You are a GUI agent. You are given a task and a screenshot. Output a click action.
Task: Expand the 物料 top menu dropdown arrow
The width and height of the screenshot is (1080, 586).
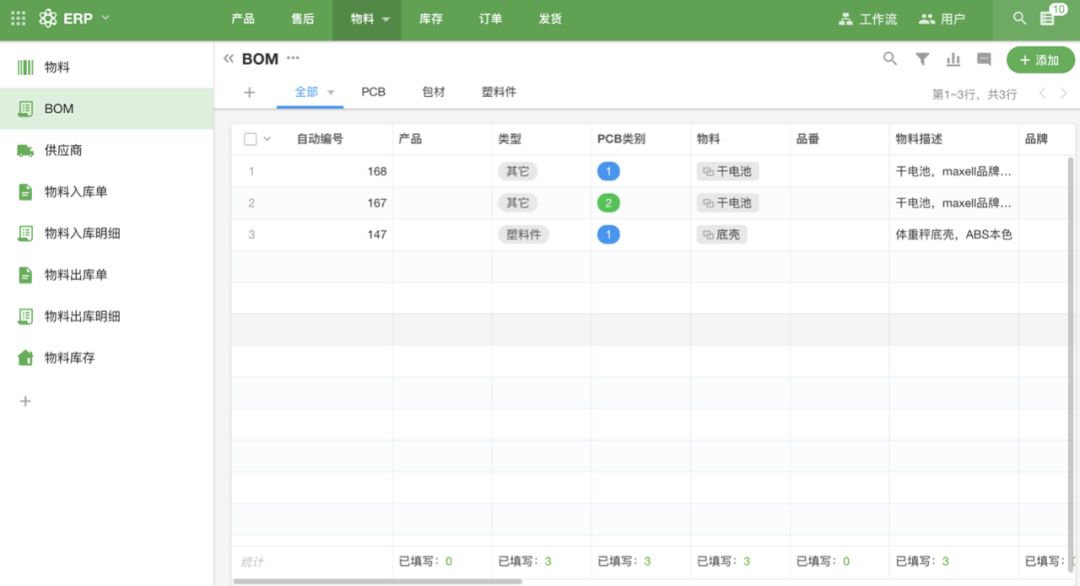coord(386,19)
